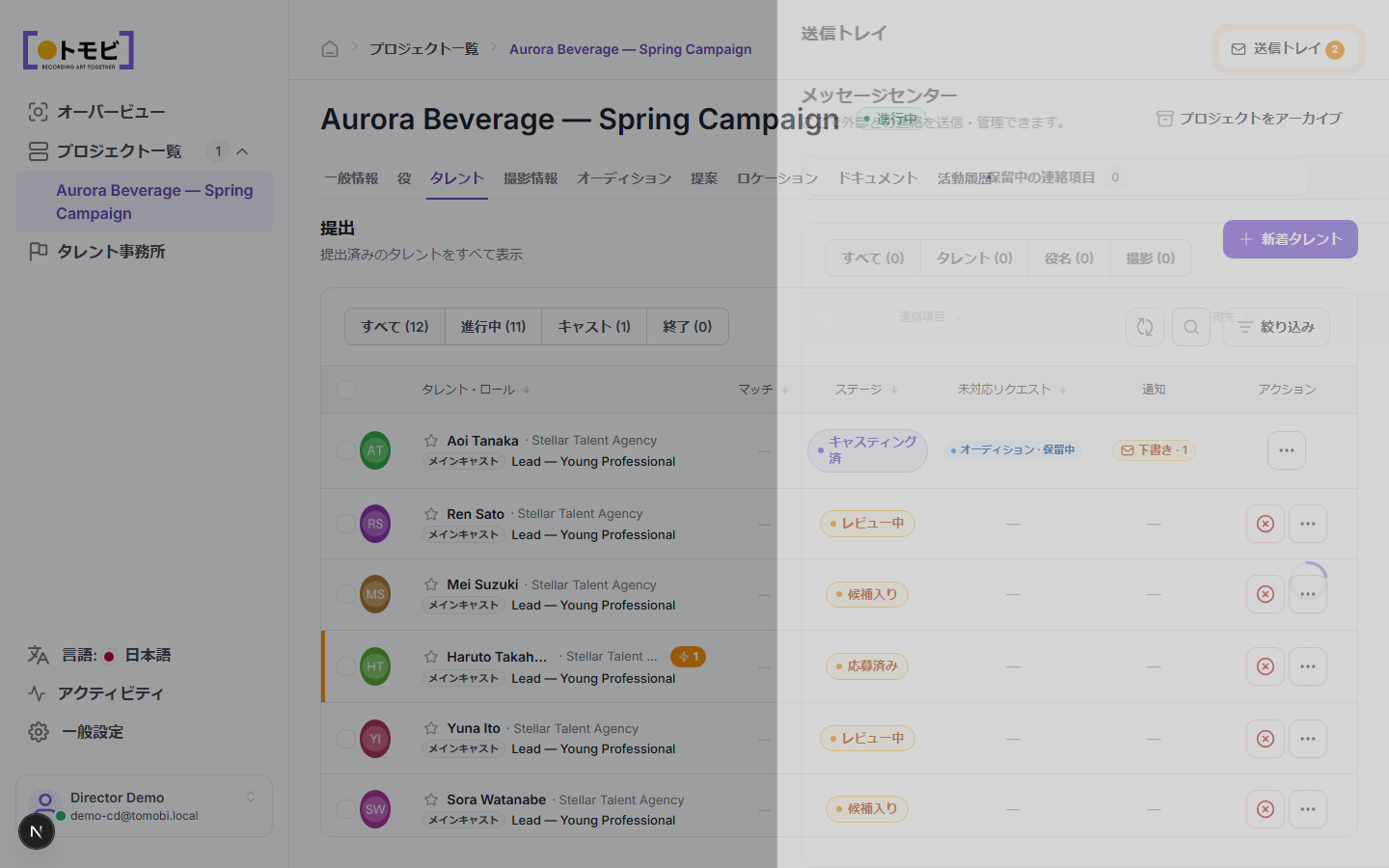Click オーディション・保留中 request badge
This screenshot has width=1389, height=868.
click(1013, 450)
